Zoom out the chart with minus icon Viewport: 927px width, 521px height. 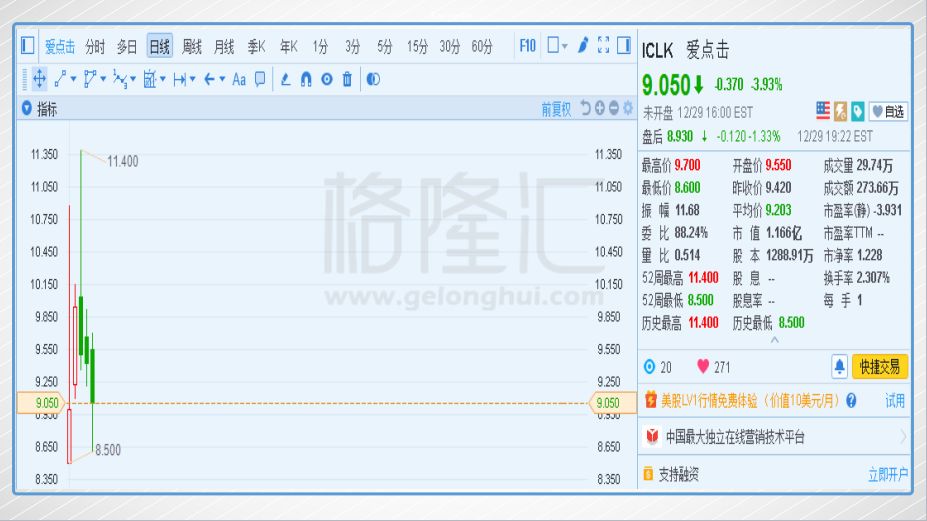pyautogui.click(x=614, y=108)
